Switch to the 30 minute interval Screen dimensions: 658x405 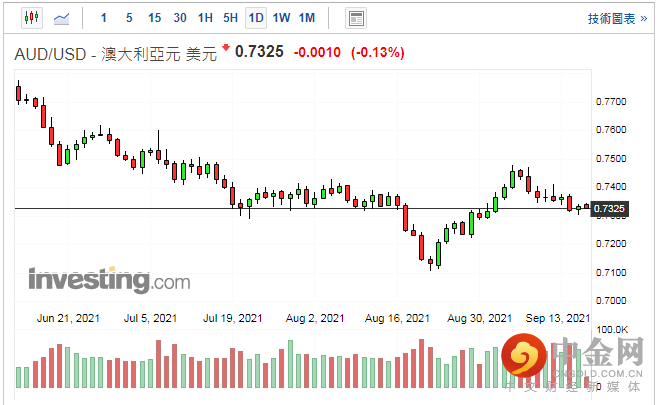(x=180, y=18)
